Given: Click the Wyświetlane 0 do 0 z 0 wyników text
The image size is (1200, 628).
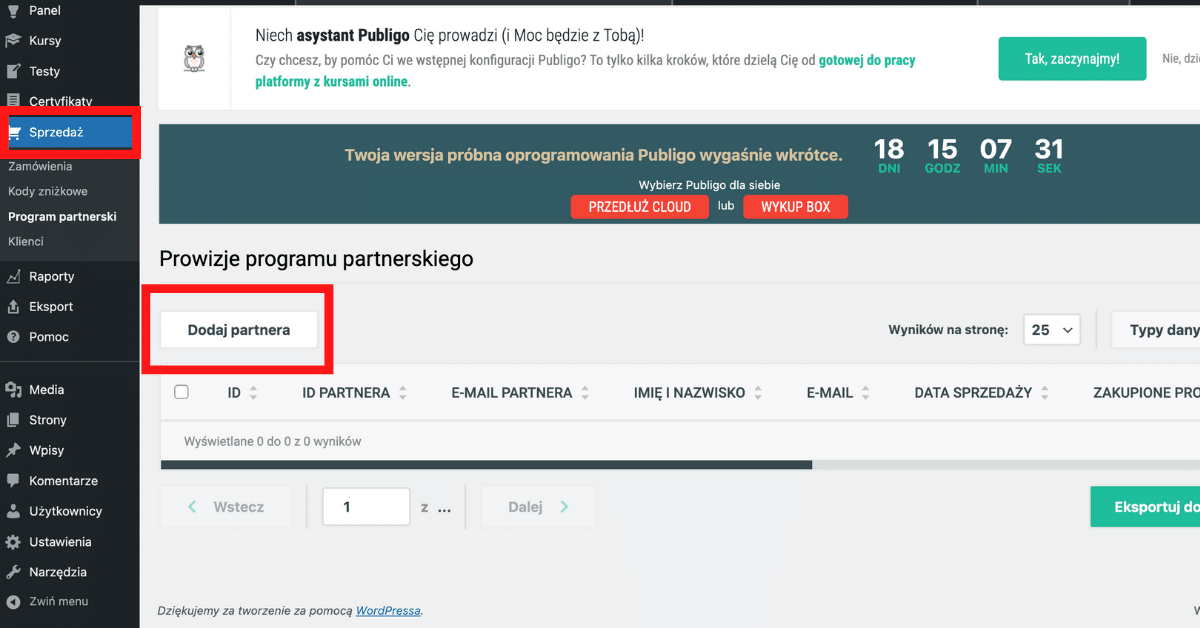Looking at the screenshot, I should (x=273, y=441).
